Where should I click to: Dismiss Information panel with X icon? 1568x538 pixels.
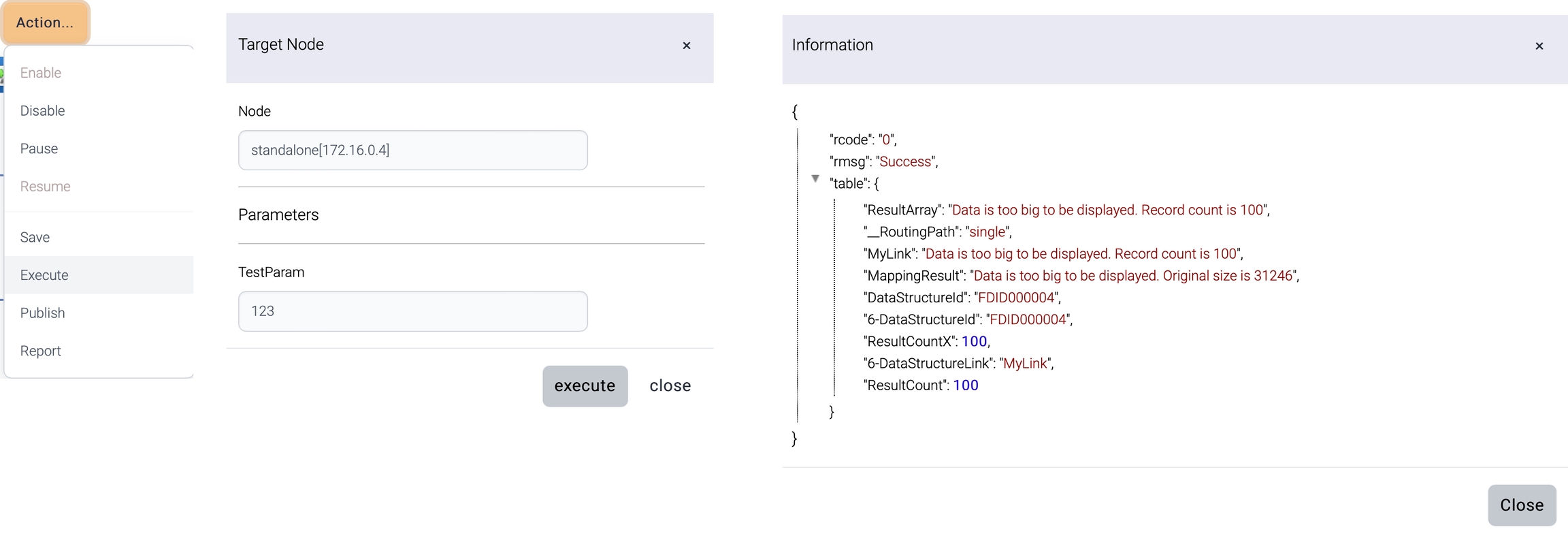tap(1539, 46)
